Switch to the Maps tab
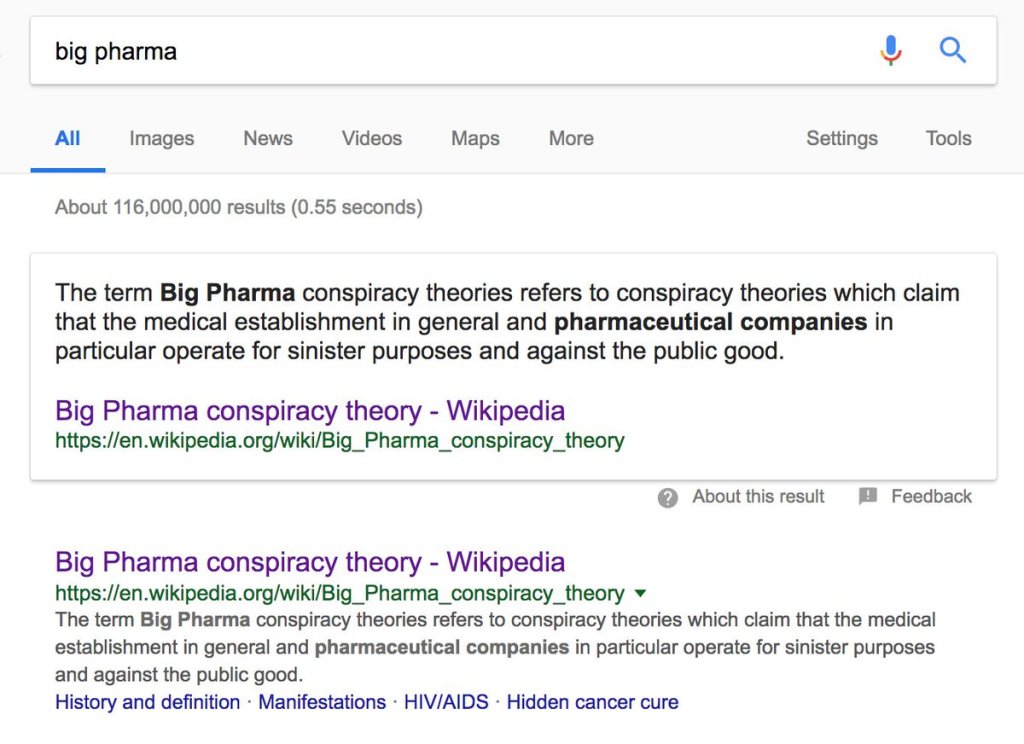The height and width of the screenshot is (744, 1024). click(475, 139)
